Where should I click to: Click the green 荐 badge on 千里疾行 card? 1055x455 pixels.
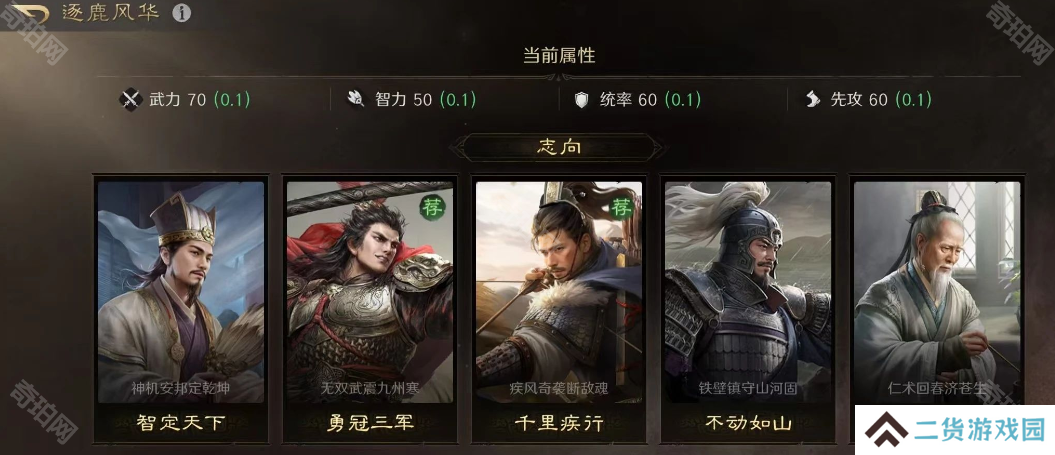(x=622, y=208)
